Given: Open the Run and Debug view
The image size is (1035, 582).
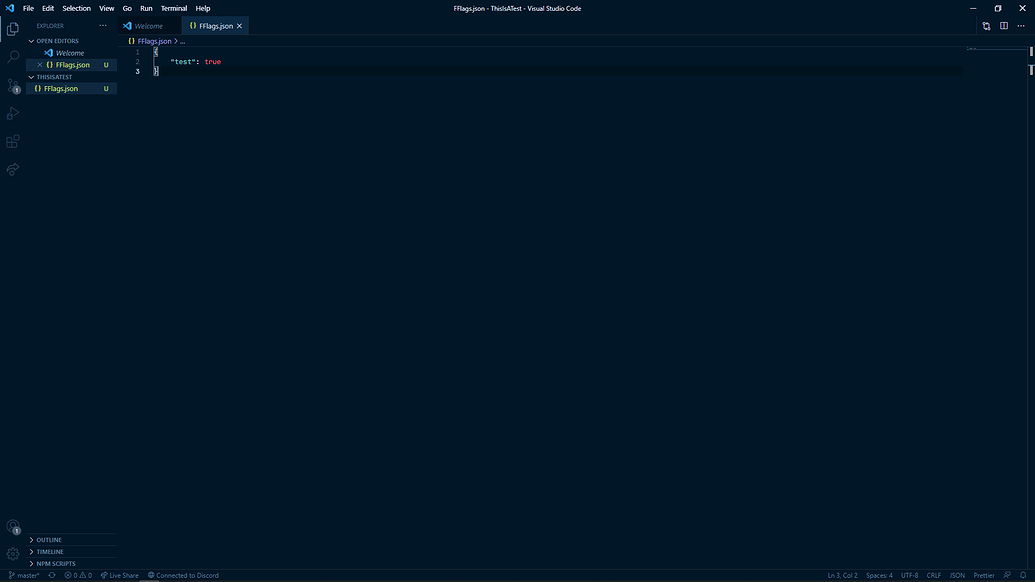Looking at the screenshot, I should click(x=13, y=113).
